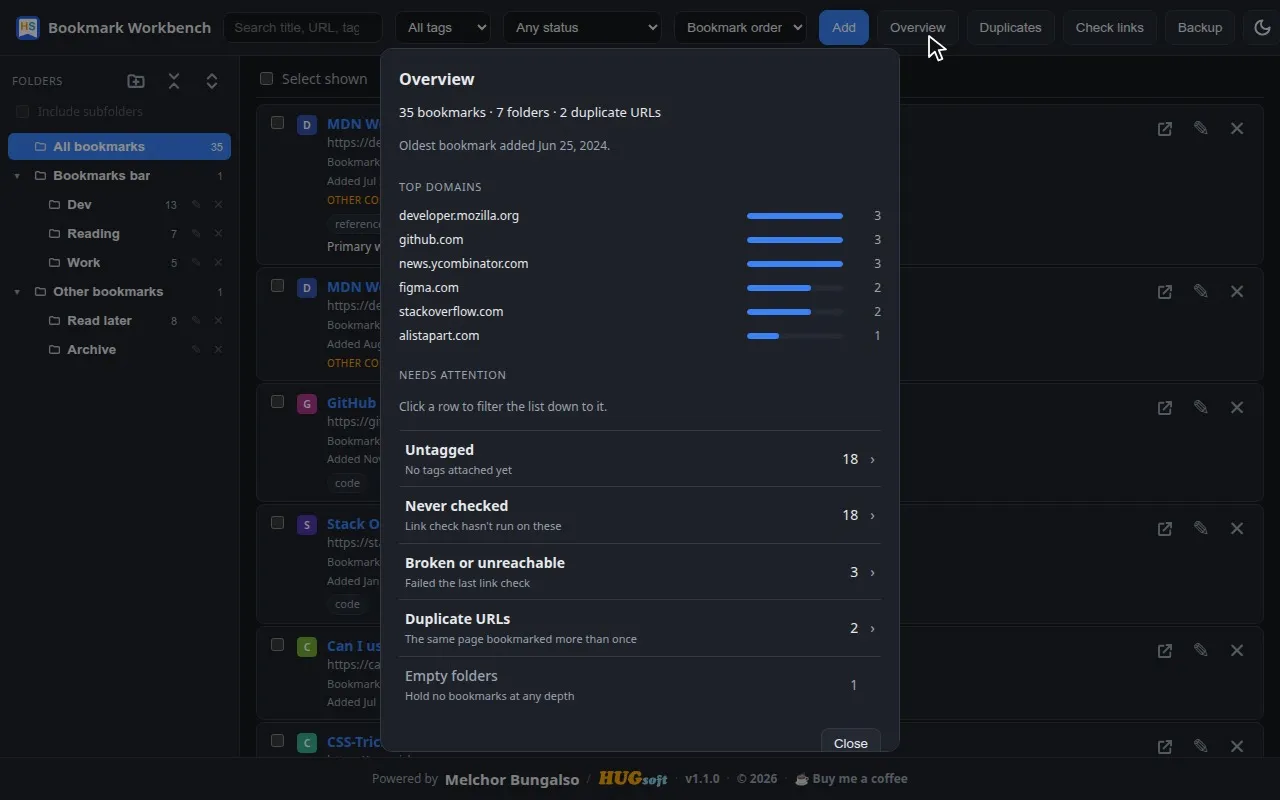This screenshot has height=800, width=1280.
Task: Tick the Select shown checkbox
Action: point(267,79)
